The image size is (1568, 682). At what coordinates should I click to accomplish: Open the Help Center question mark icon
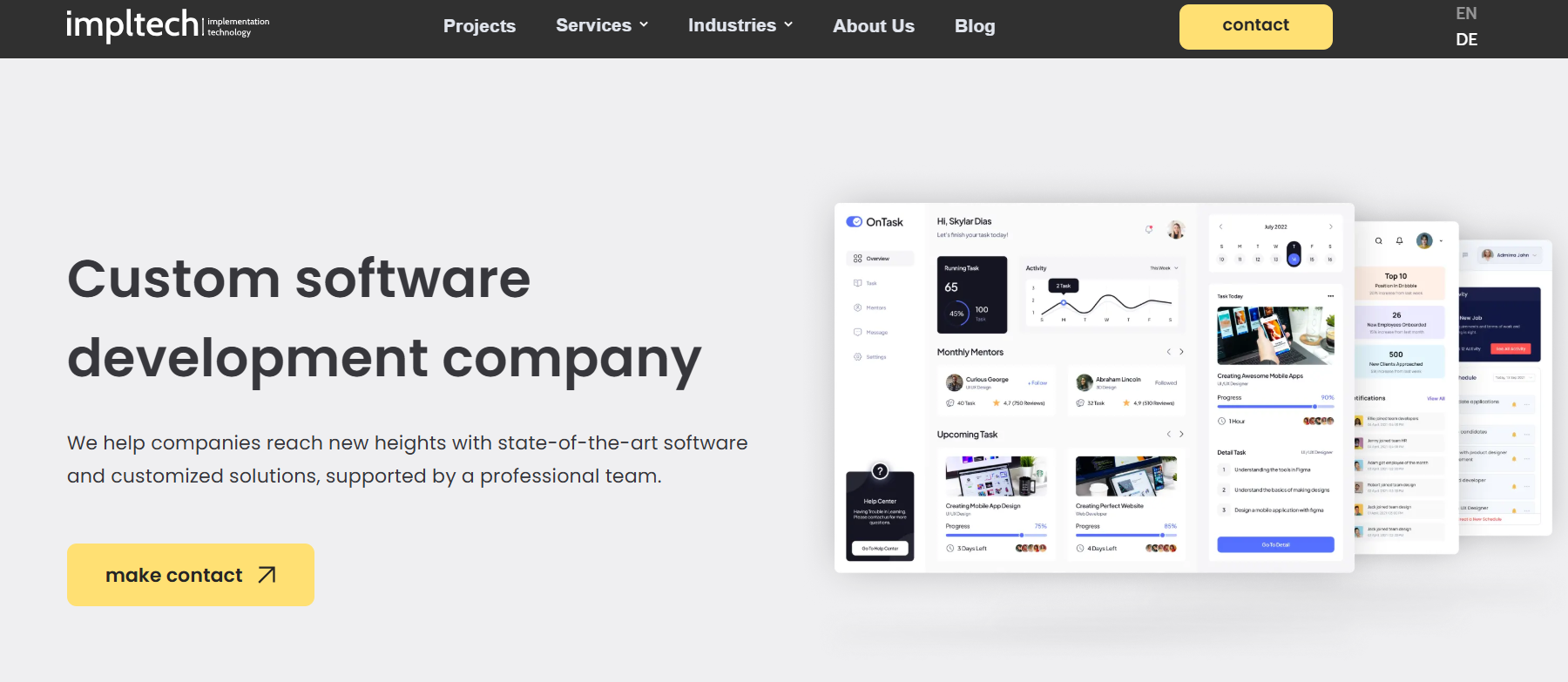pyautogui.click(x=880, y=471)
